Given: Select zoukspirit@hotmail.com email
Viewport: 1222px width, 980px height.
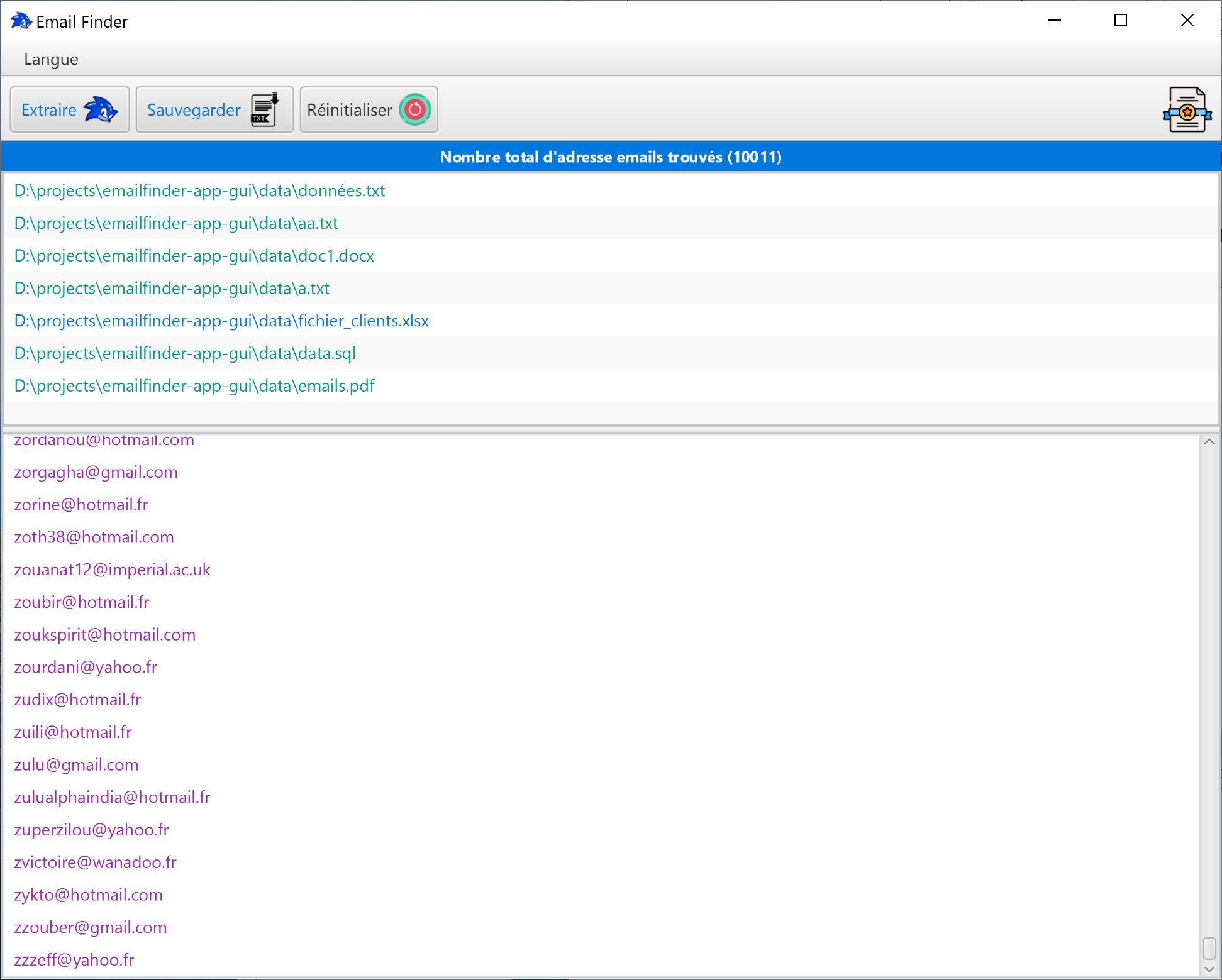Looking at the screenshot, I should (x=104, y=635).
